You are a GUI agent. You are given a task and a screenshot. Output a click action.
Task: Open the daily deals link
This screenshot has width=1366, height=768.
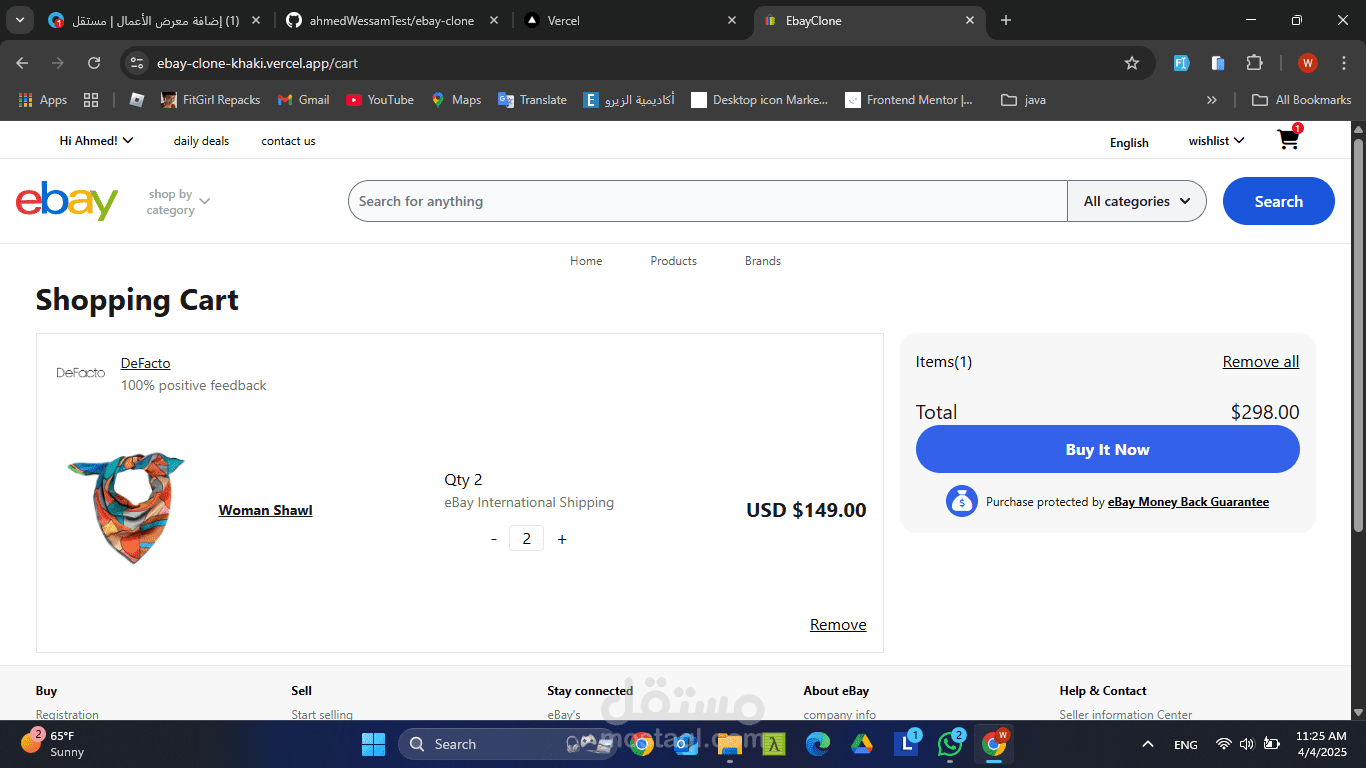201,141
